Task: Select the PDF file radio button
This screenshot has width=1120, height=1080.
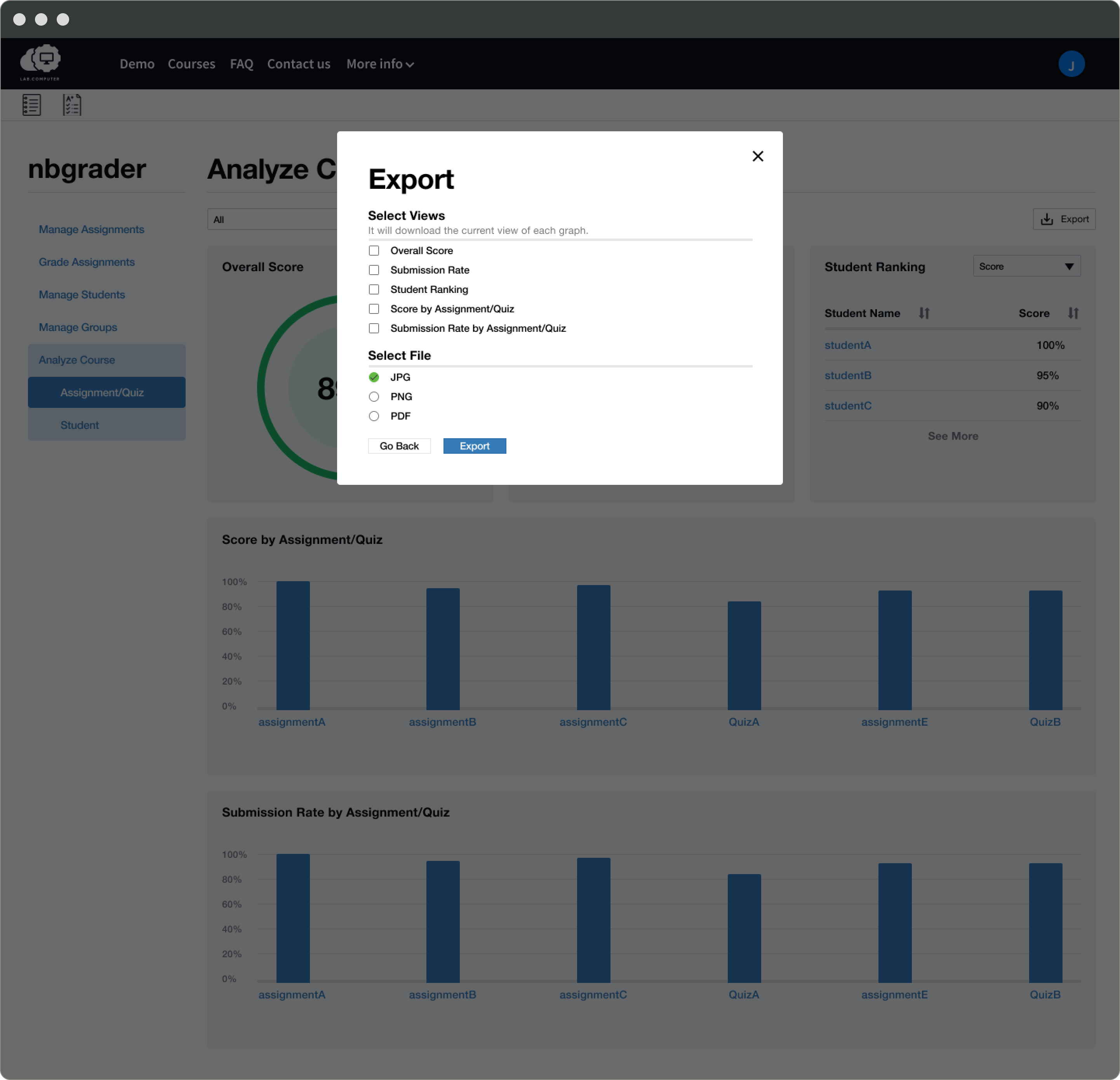Action: [374, 416]
